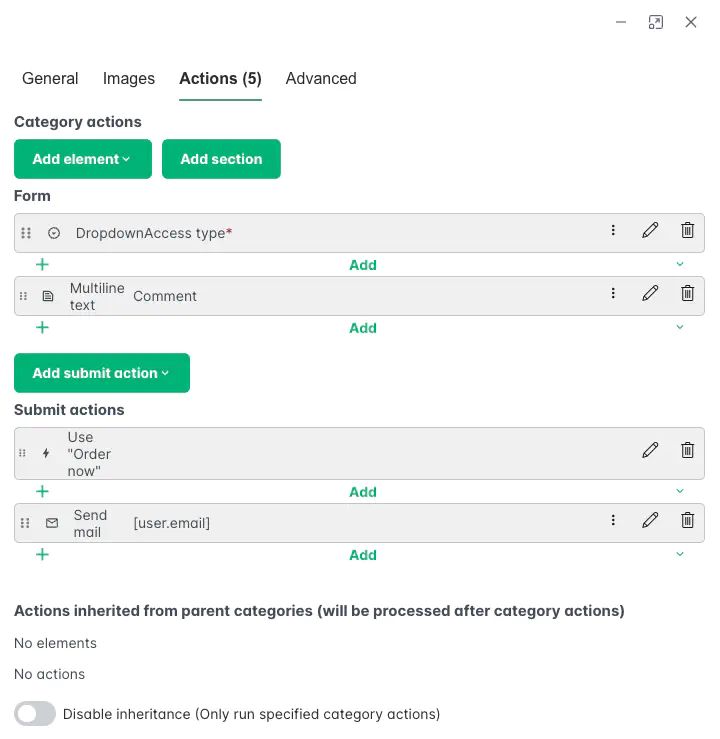Open the Add submit action dropdown
The height and width of the screenshot is (739, 720).
click(102, 373)
